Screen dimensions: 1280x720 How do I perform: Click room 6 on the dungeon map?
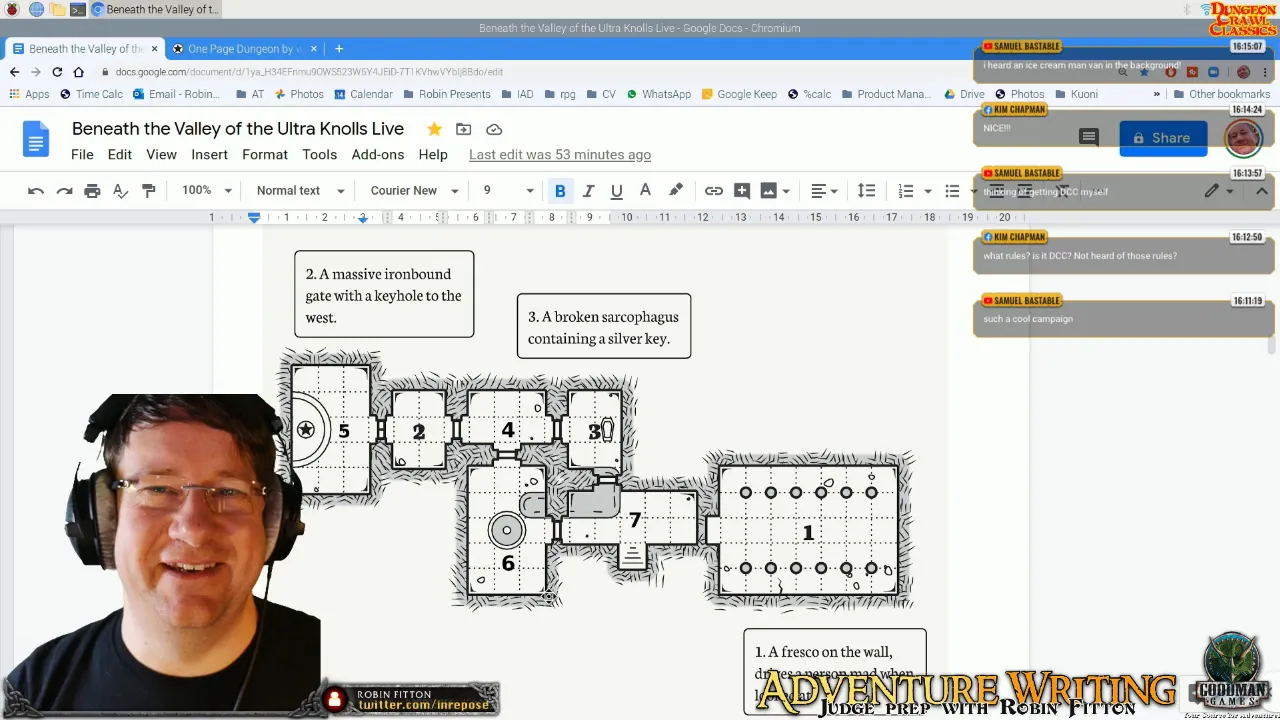pyautogui.click(x=508, y=564)
